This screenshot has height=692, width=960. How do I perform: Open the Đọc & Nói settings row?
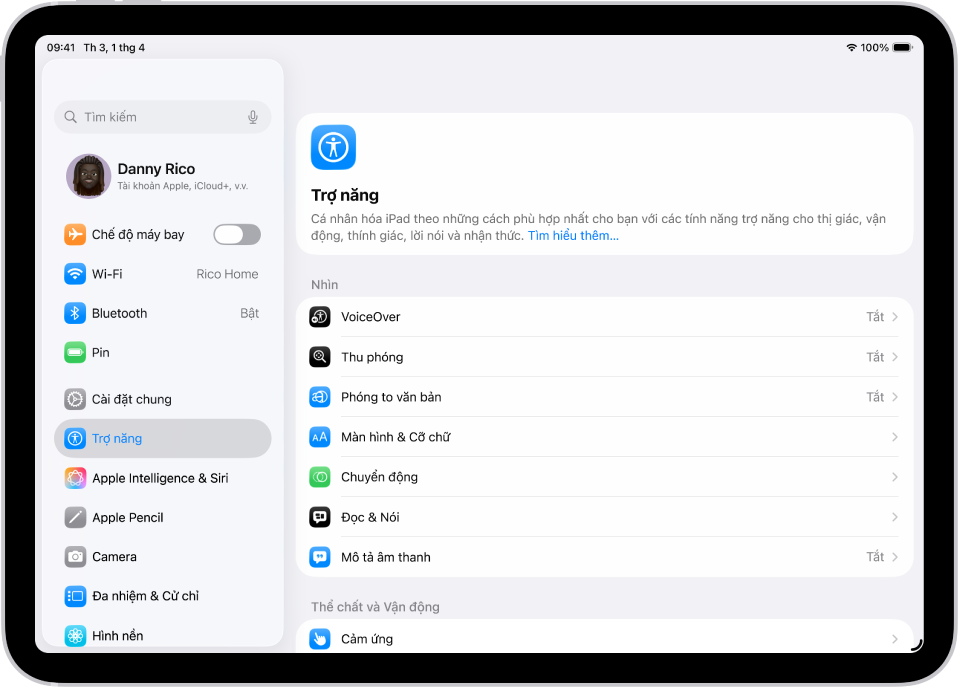(604, 517)
